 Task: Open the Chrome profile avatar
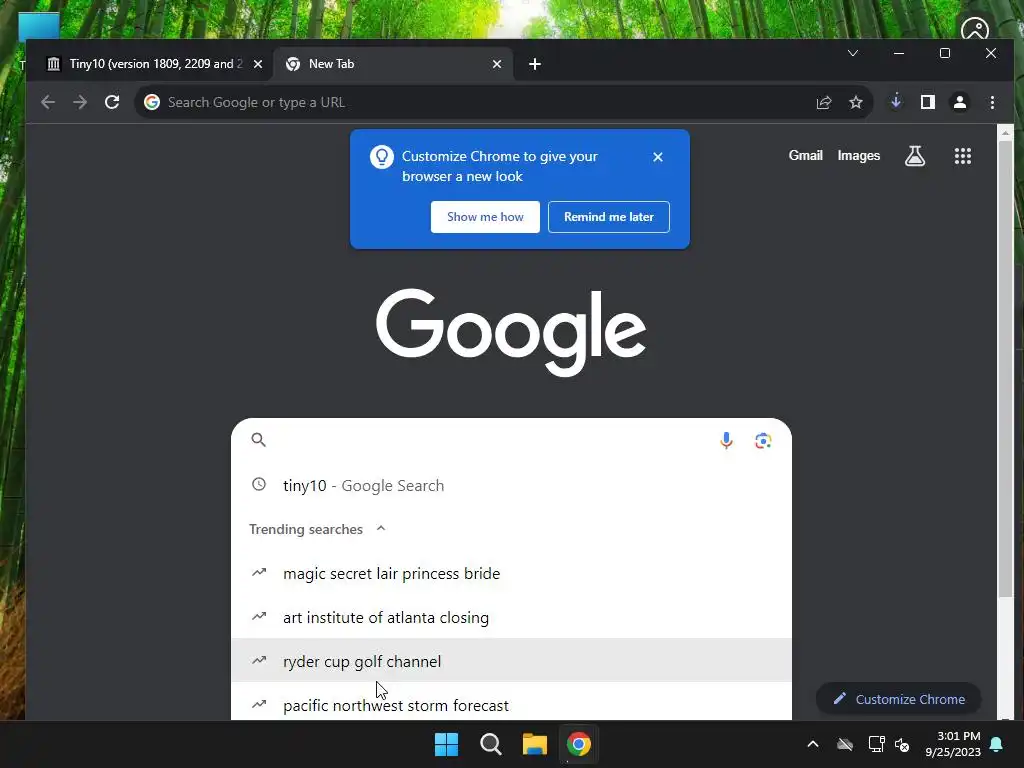[960, 102]
